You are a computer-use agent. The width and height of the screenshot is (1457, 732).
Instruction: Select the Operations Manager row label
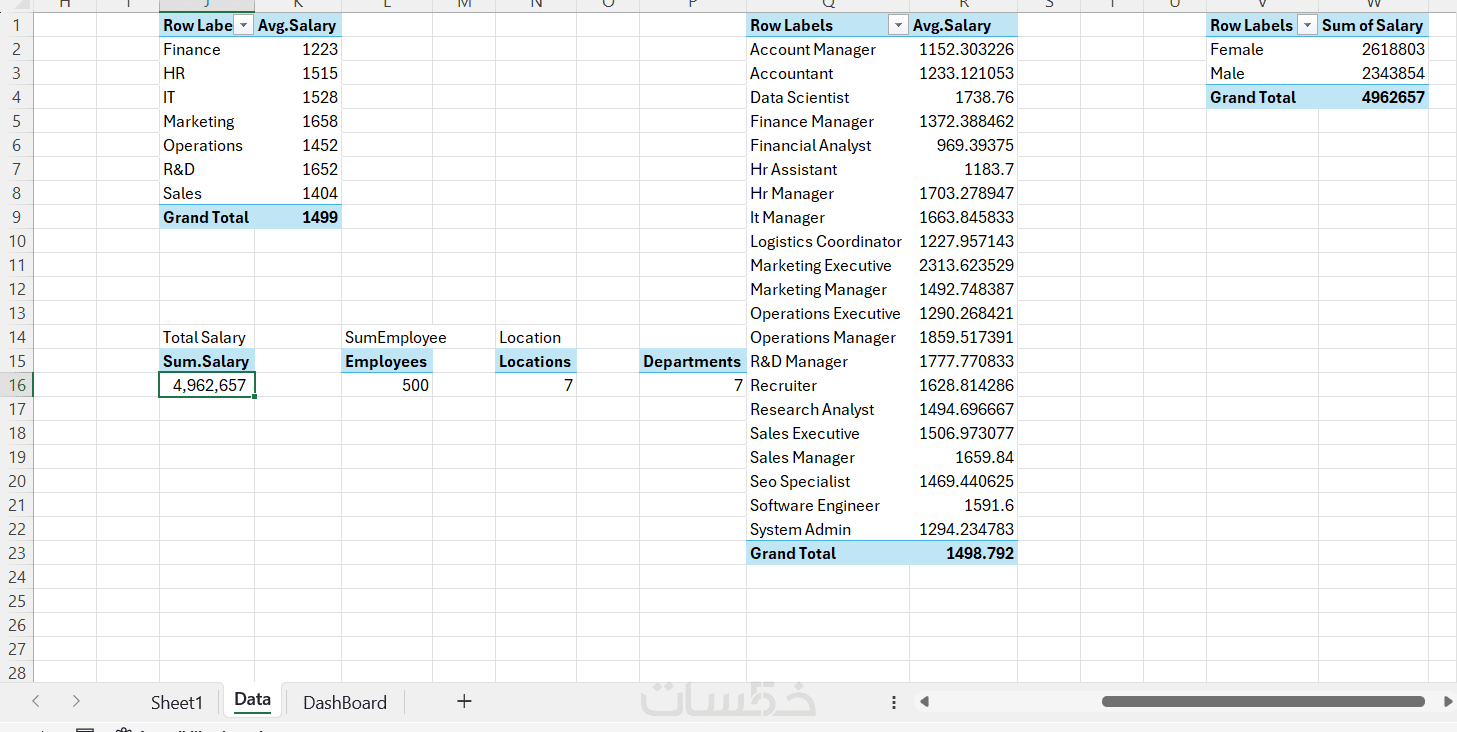click(x=828, y=337)
